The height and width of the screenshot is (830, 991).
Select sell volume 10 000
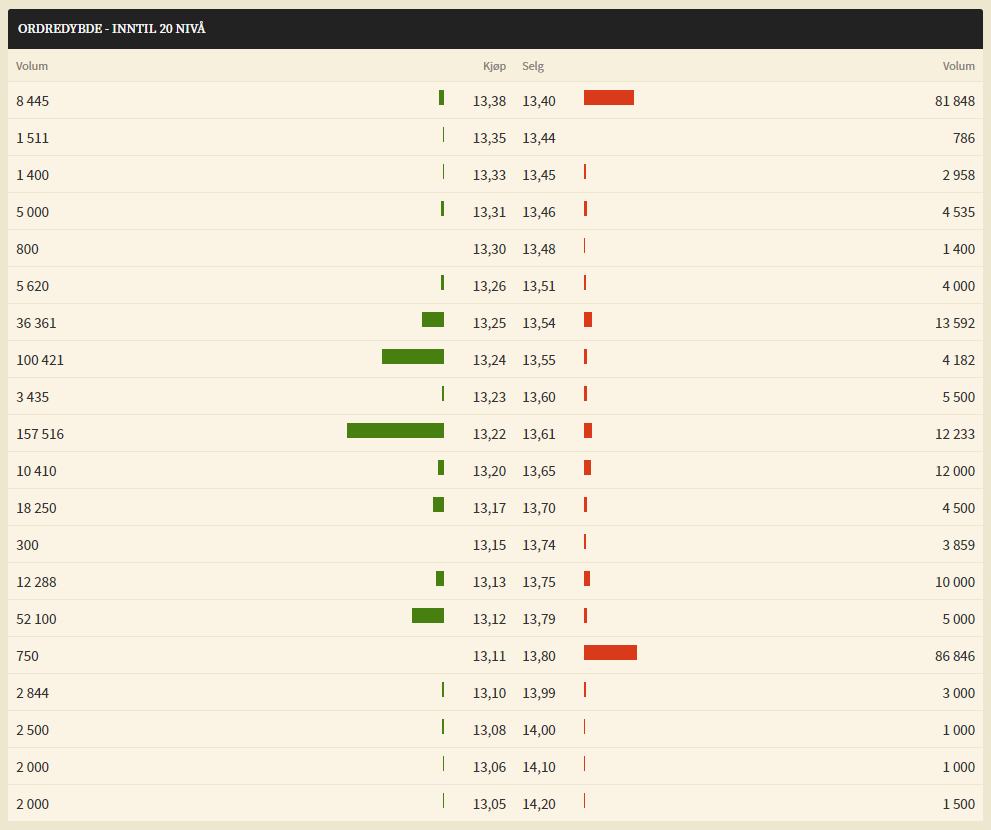955,582
